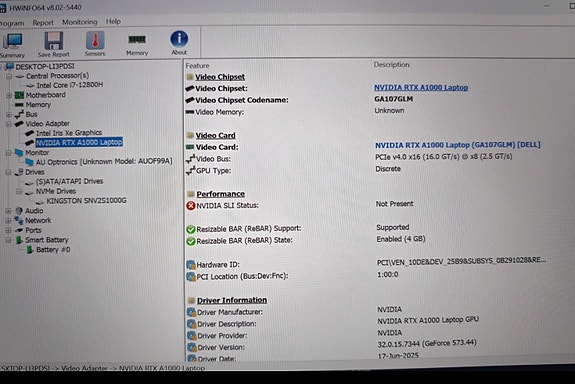Image resolution: width=575 pixels, height=384 pixels.
Task: Select the PCI Location row
Action: (242, 276)
